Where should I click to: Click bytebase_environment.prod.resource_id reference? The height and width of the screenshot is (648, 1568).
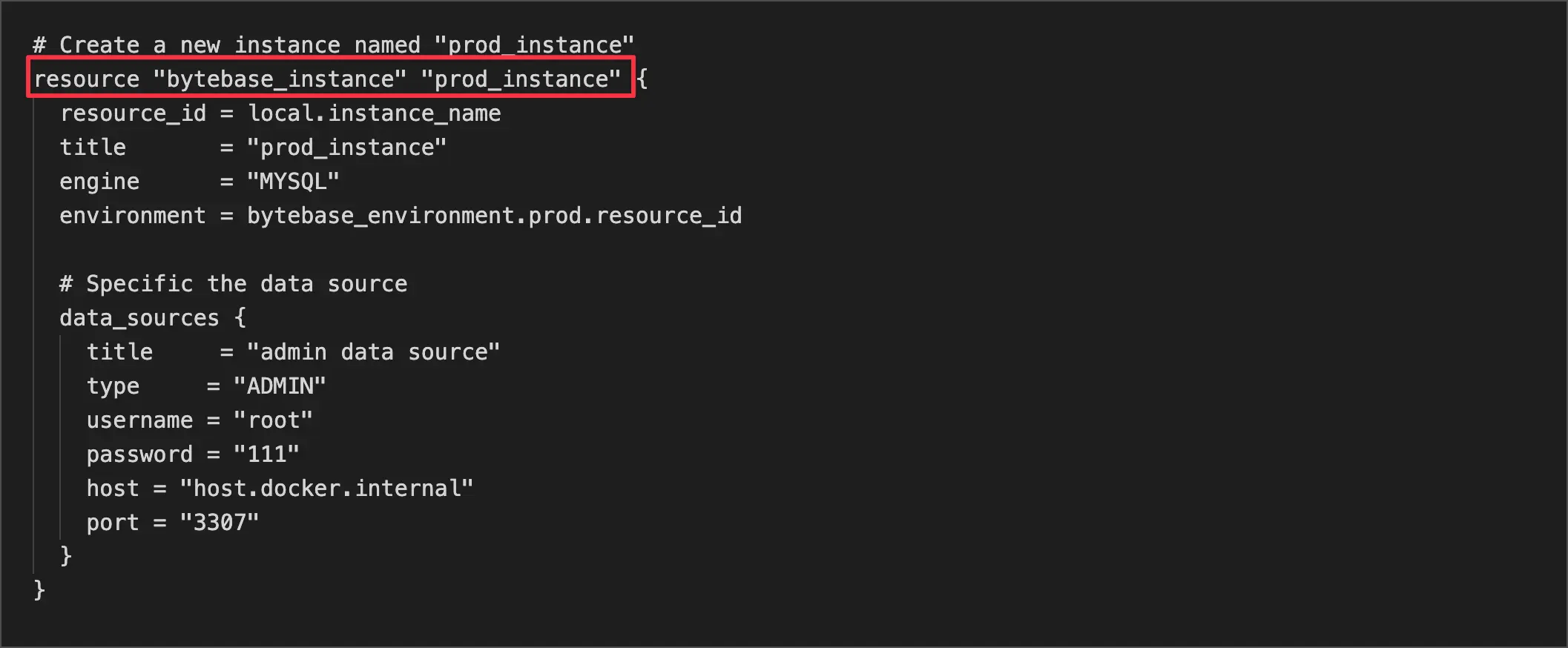[x=494, y=216]
